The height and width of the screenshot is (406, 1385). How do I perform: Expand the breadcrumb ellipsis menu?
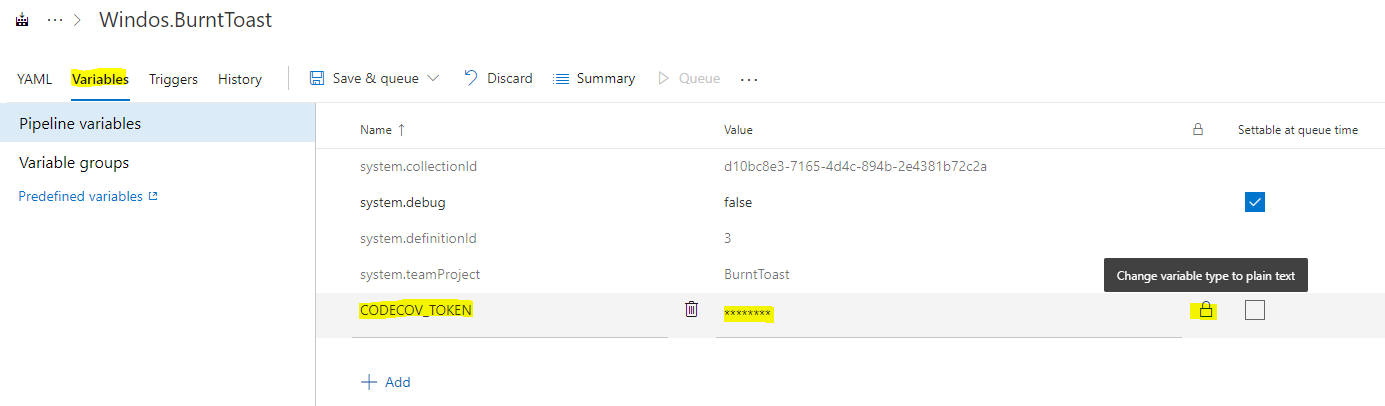click(55, 20)
